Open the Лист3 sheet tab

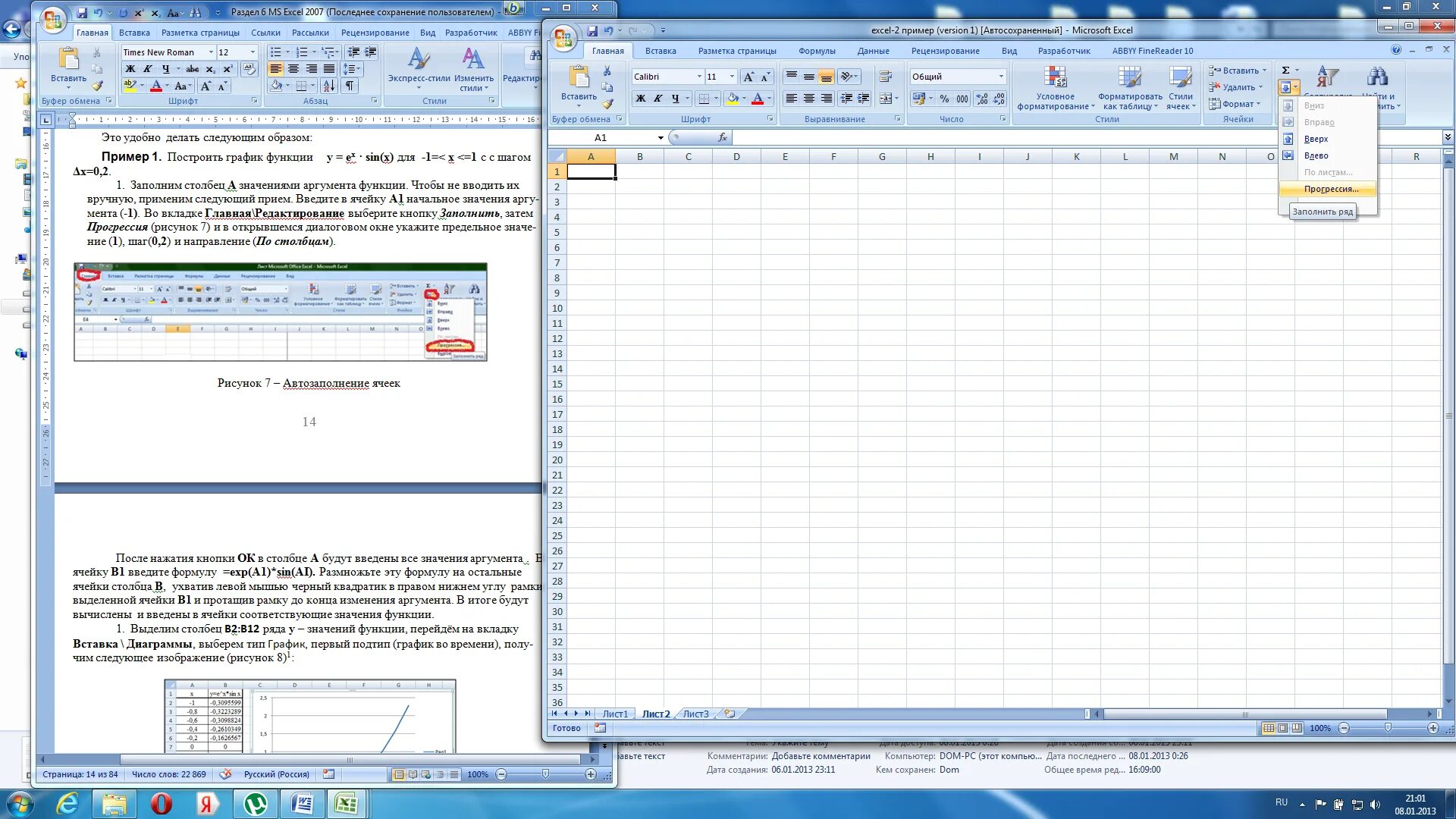pyautogui.click(x=695, y=714)
